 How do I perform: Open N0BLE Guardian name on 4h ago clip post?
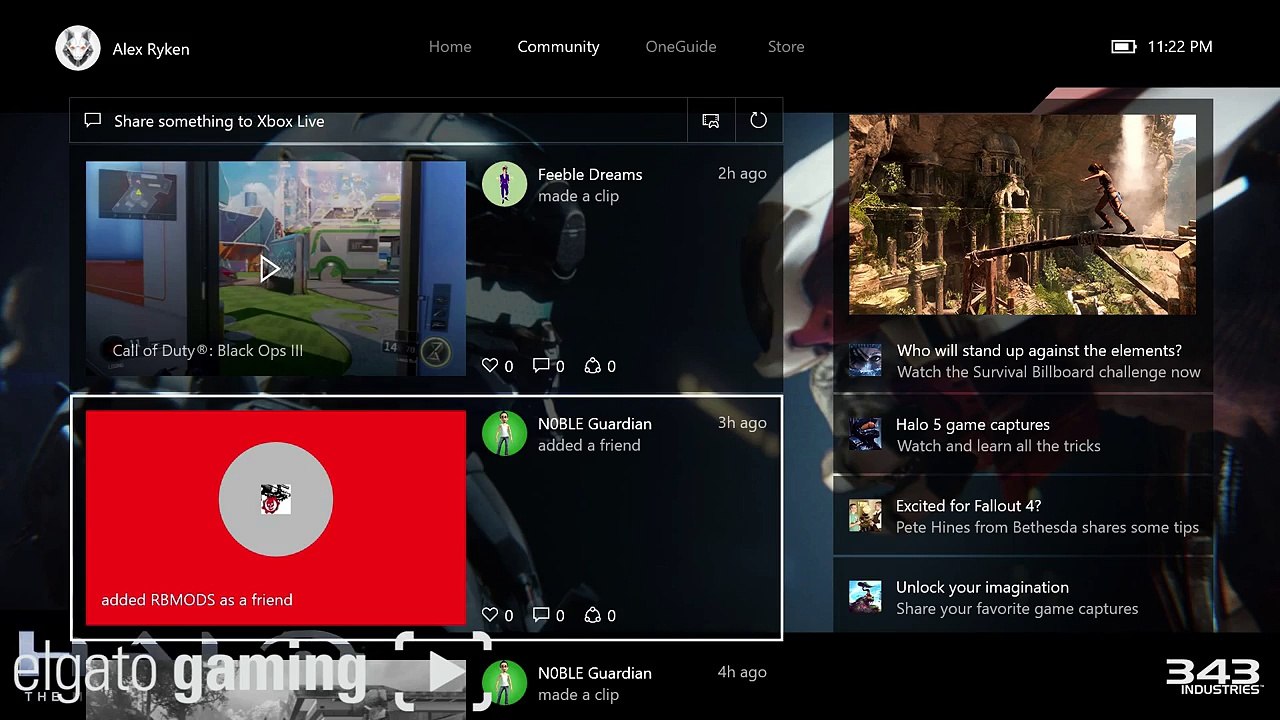(x=594, y=673)
